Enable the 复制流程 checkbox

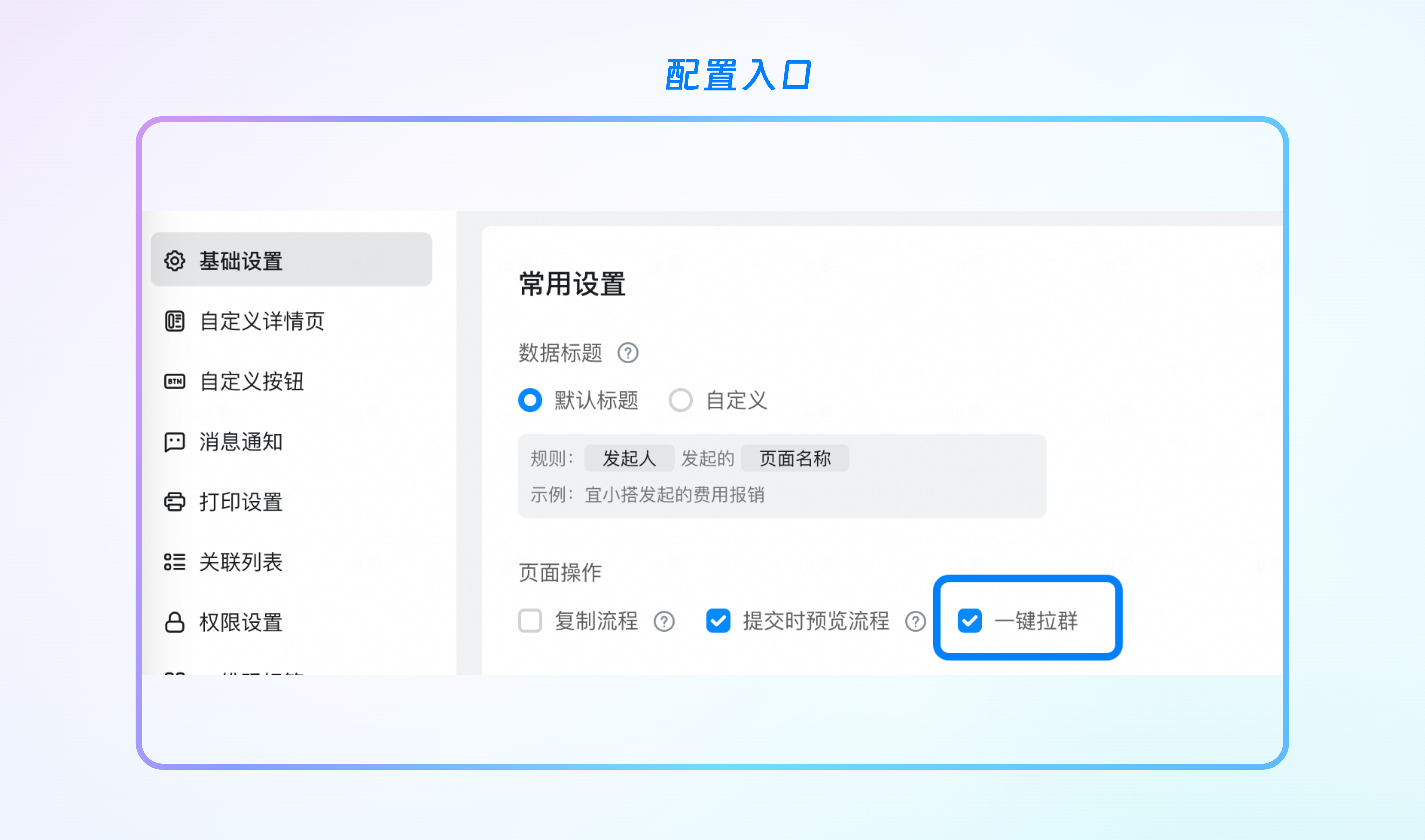(x=530, y=621)
